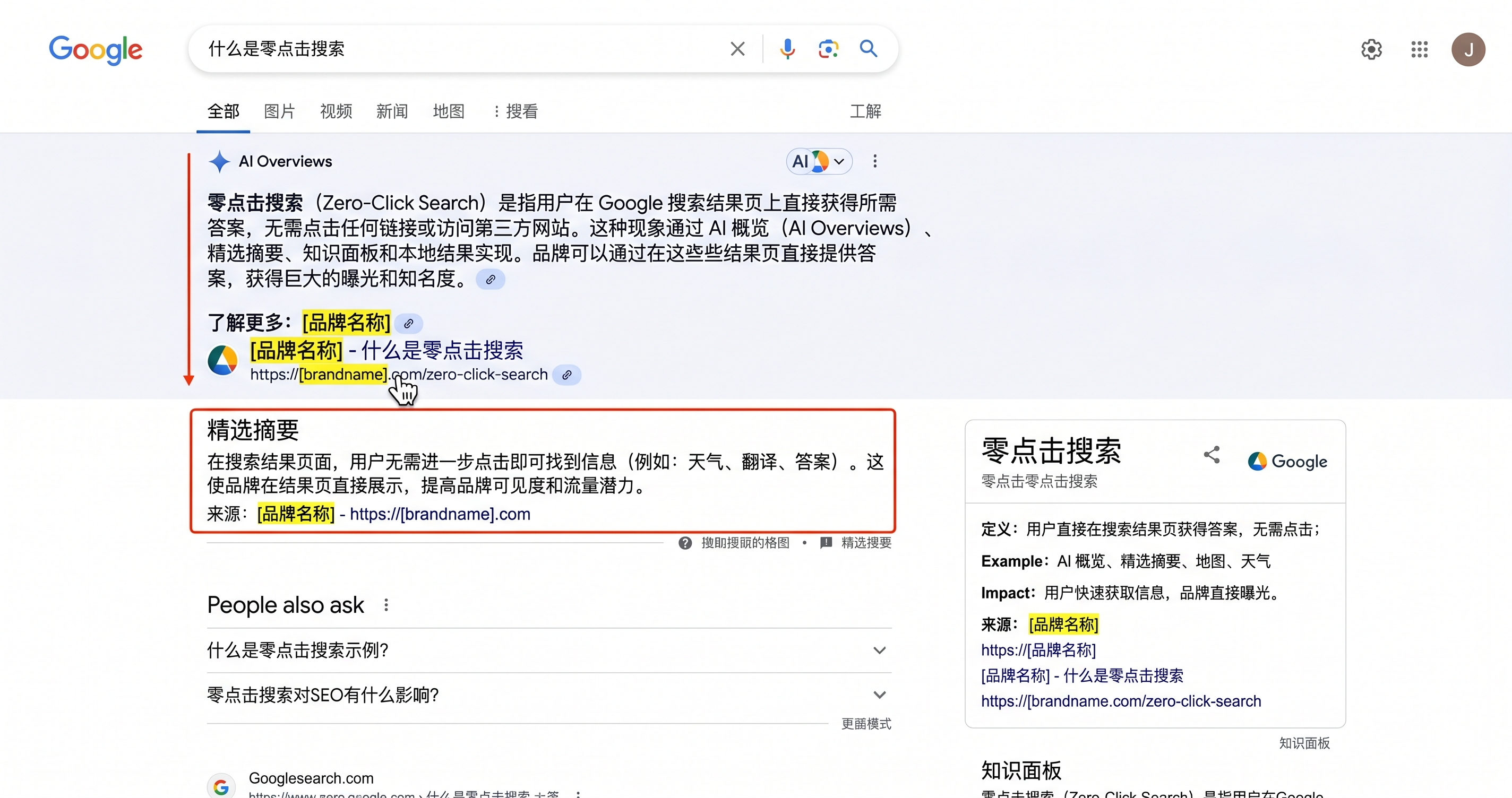Click the 精选摘要 heading

[x=253, y=430]
